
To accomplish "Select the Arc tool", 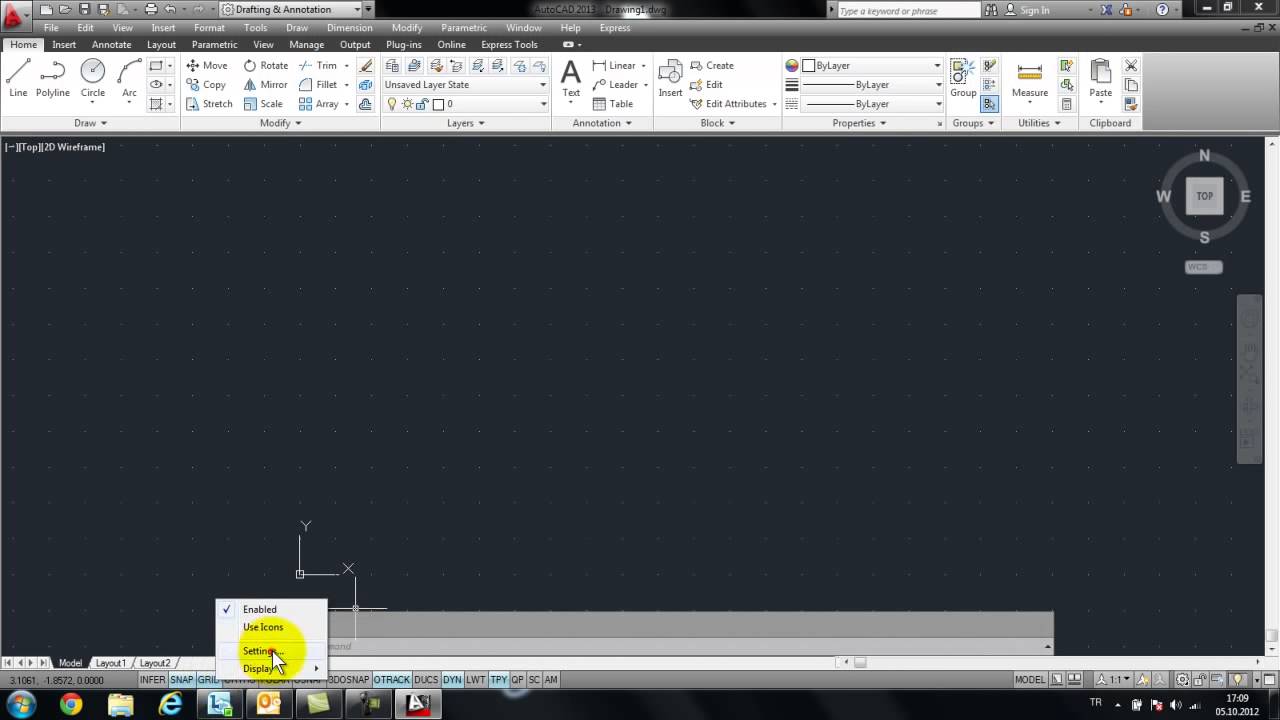I will [129, 79].
